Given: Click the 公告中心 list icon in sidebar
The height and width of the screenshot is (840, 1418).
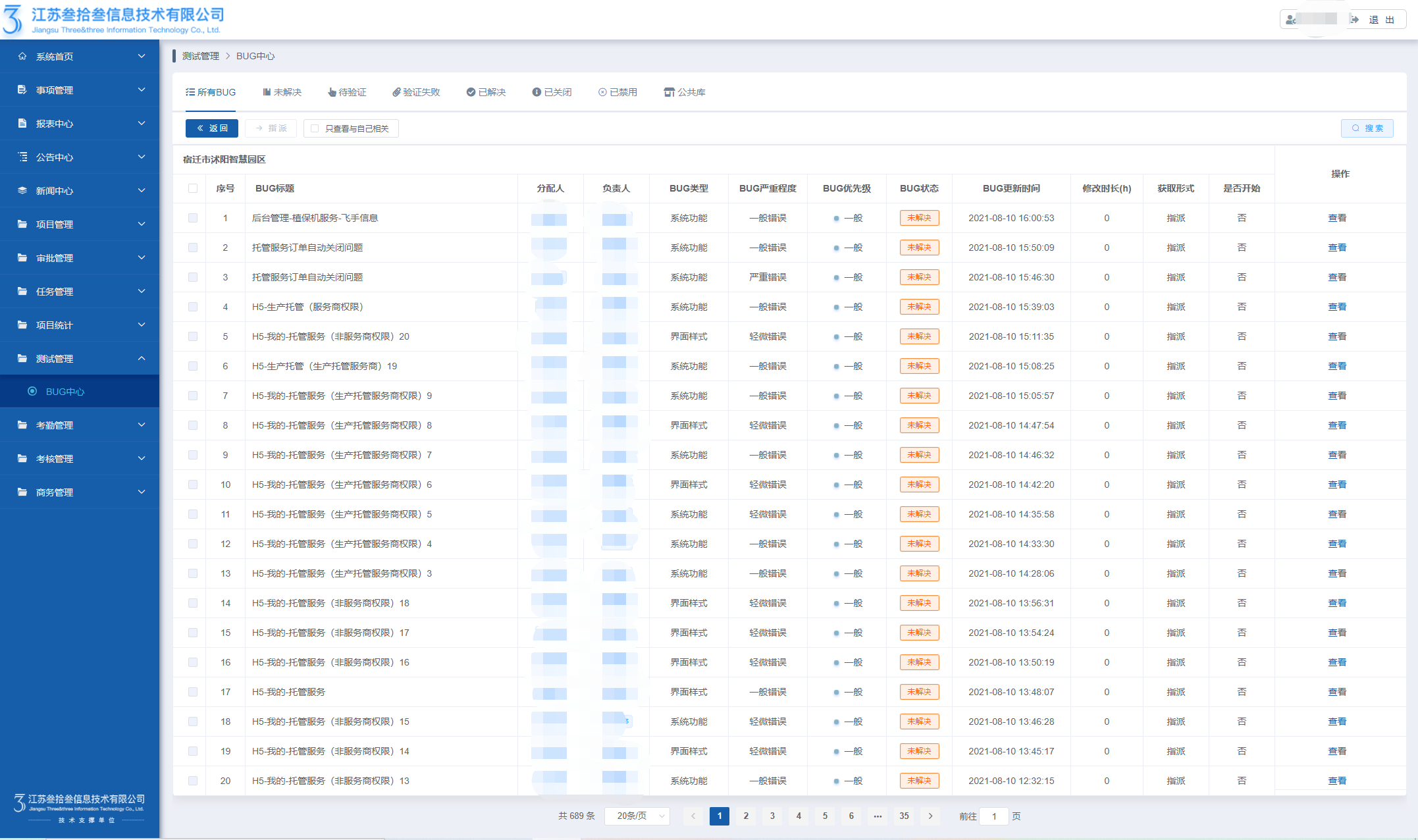Looking at the screenshot, I should (x=22, y=157).
